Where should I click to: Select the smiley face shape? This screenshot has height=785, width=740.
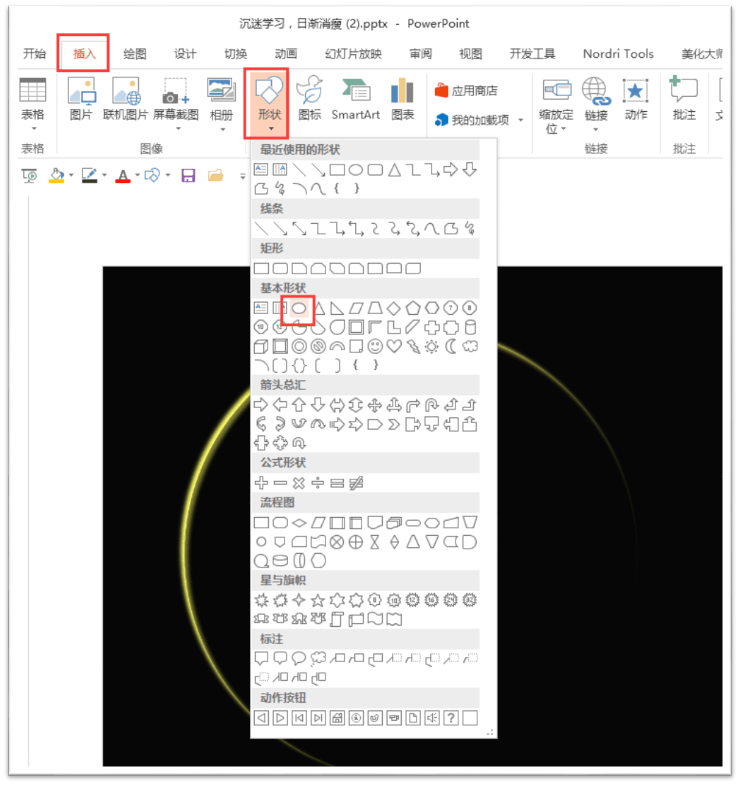(x=375, y=346)
